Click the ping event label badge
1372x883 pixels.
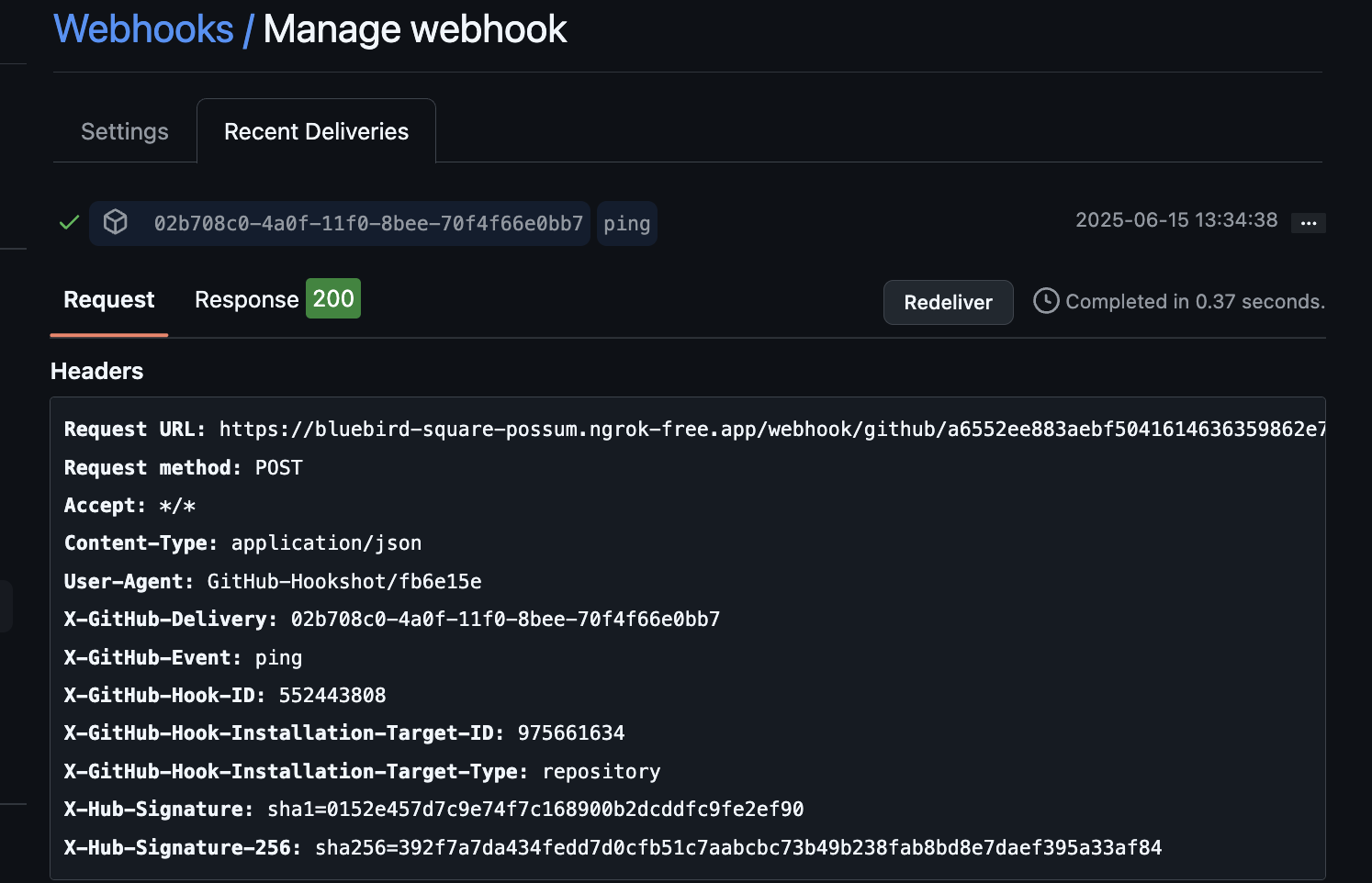point(626,224)
